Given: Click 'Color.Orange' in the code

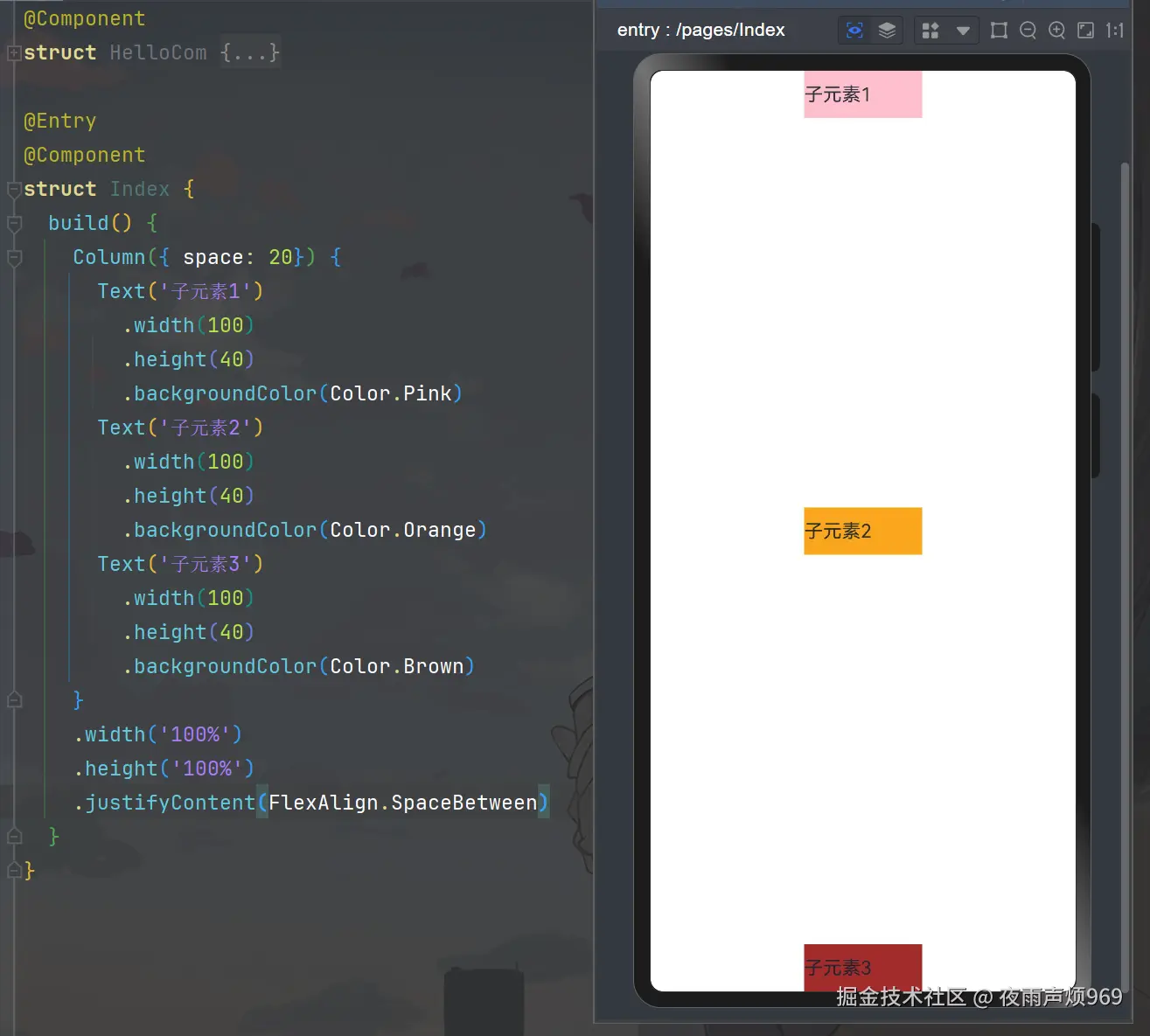Looking at the screenshot, I should point(403,530).
